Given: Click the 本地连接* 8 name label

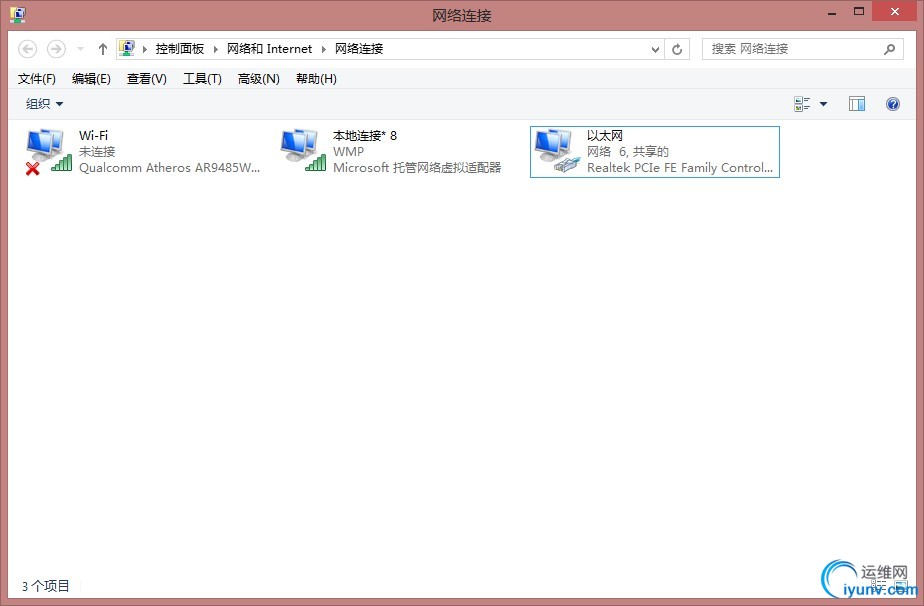Looking at the screenshot, I should click(x=365, y=136).
